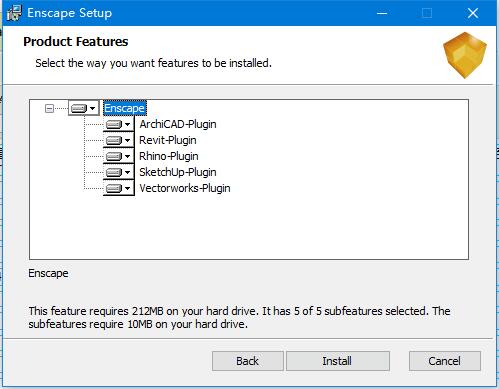Close the Enscape Setup window
The image size is (499, 389).
coord(473,13)
